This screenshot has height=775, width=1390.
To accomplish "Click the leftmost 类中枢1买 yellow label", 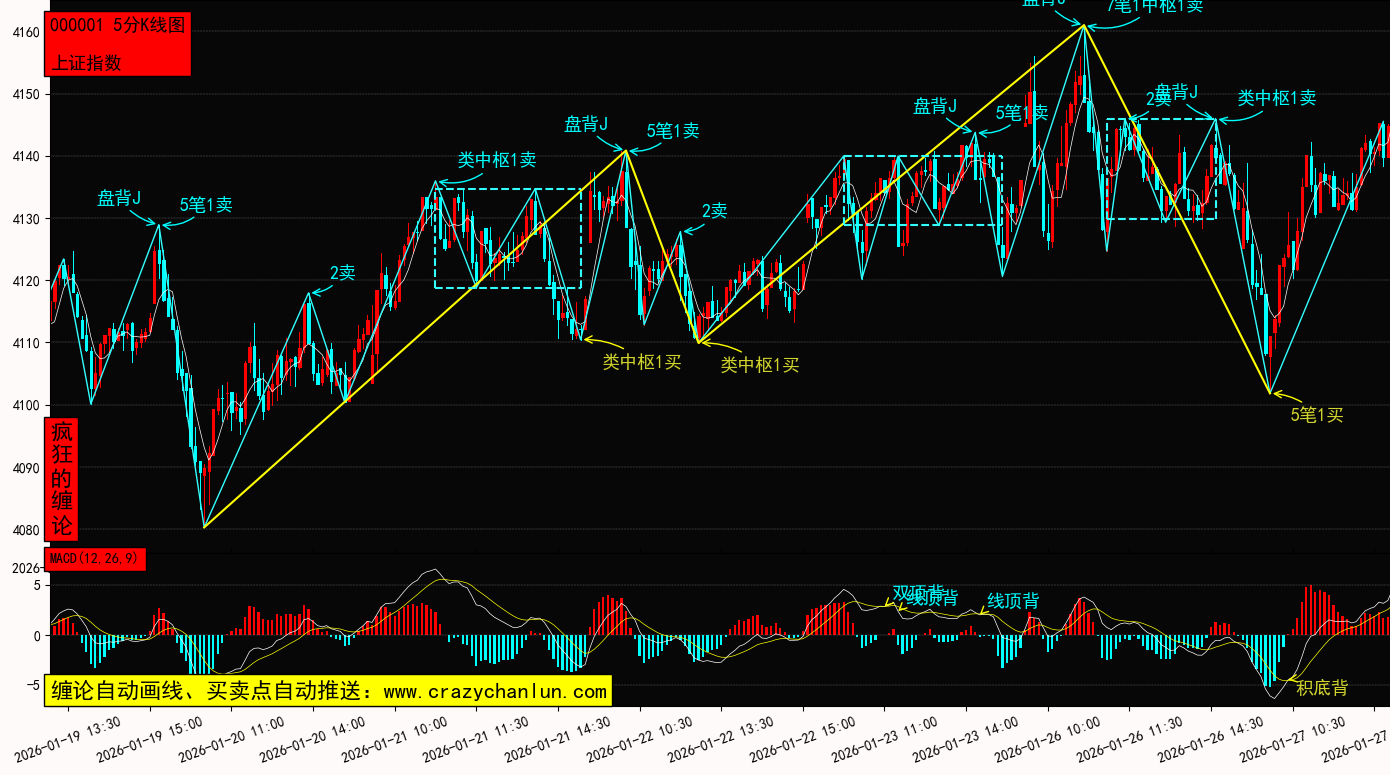I will (x=641, y=362).
